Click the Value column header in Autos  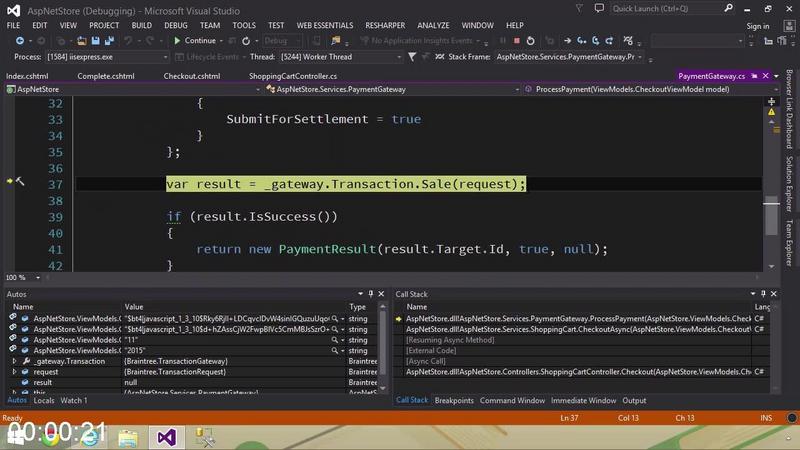tap(134, 307)
